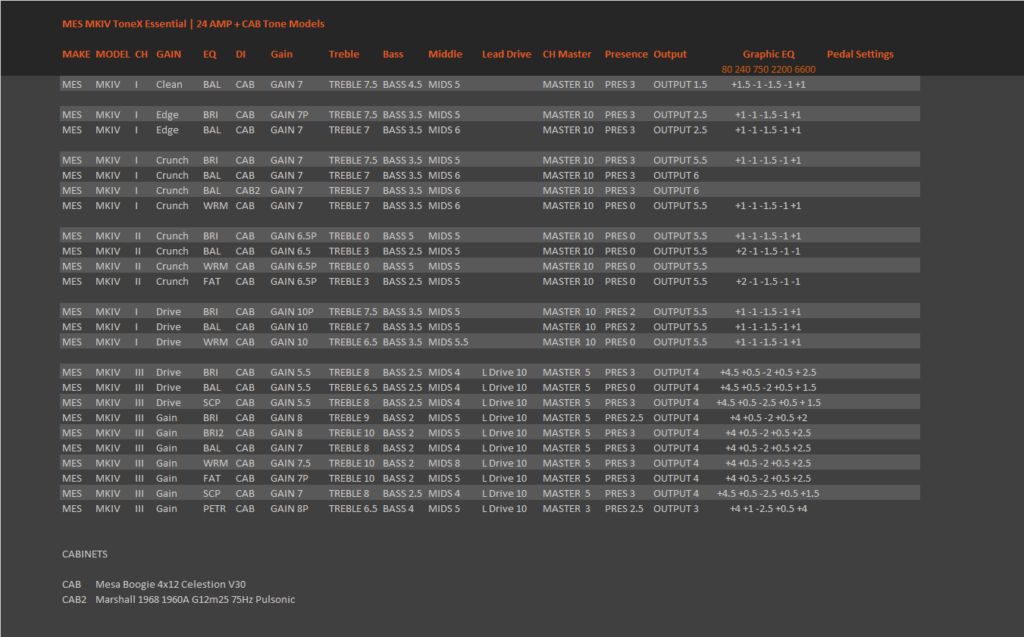Screen dimensions: 1024x637
Task: Select the Pedal Settings column header
Action: [x=860, y=54]
